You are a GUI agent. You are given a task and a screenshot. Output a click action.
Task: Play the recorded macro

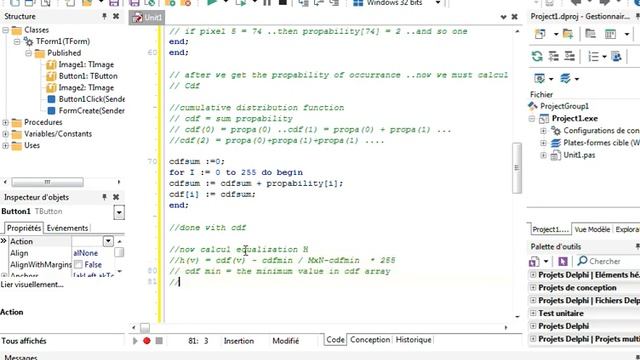coord(135,340)
